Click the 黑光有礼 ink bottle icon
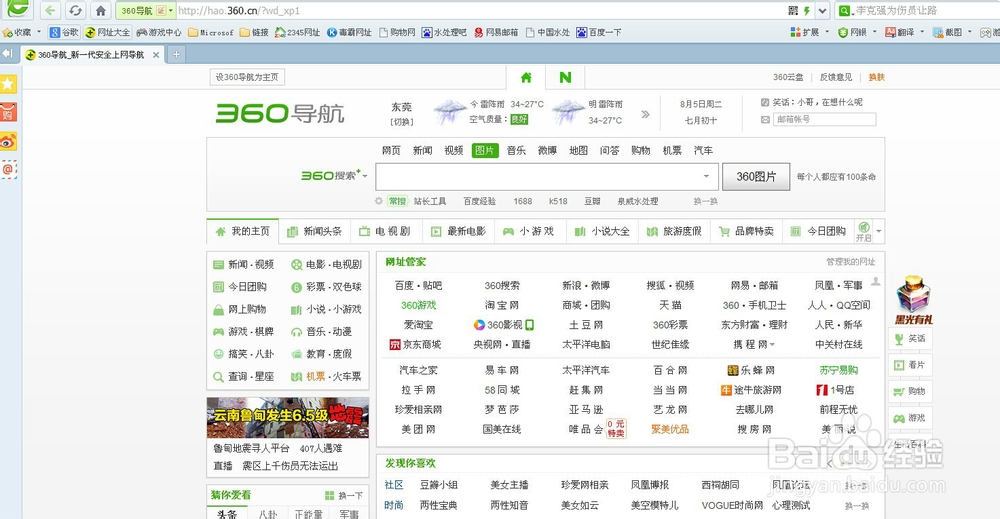 tap(913, 300)
